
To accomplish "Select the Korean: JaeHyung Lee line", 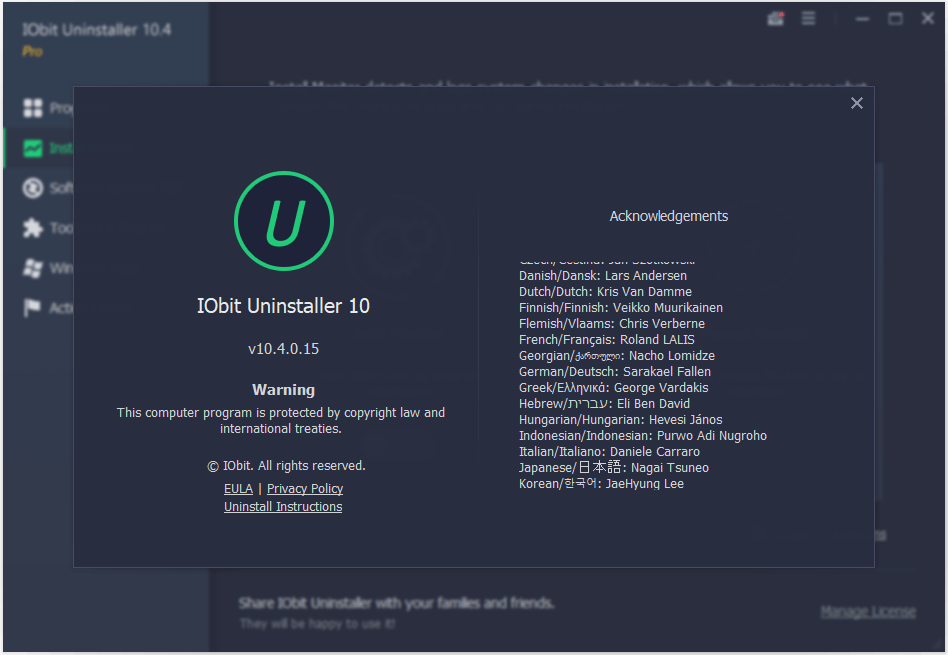I will [602, 484].
